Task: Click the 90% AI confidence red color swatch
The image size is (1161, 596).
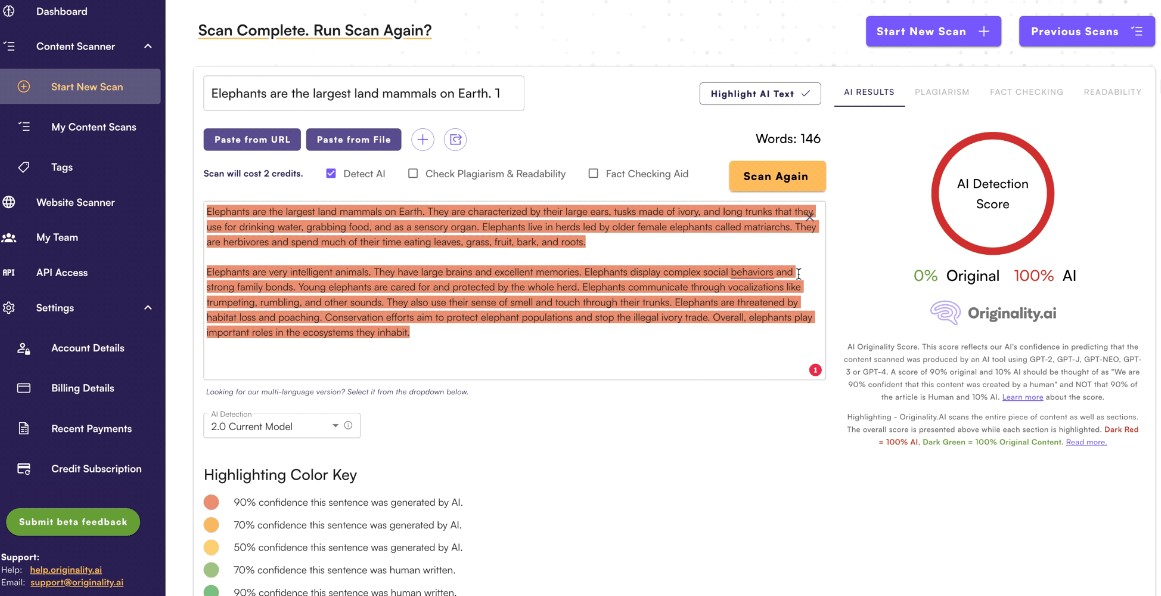Action: click(211, 503)
